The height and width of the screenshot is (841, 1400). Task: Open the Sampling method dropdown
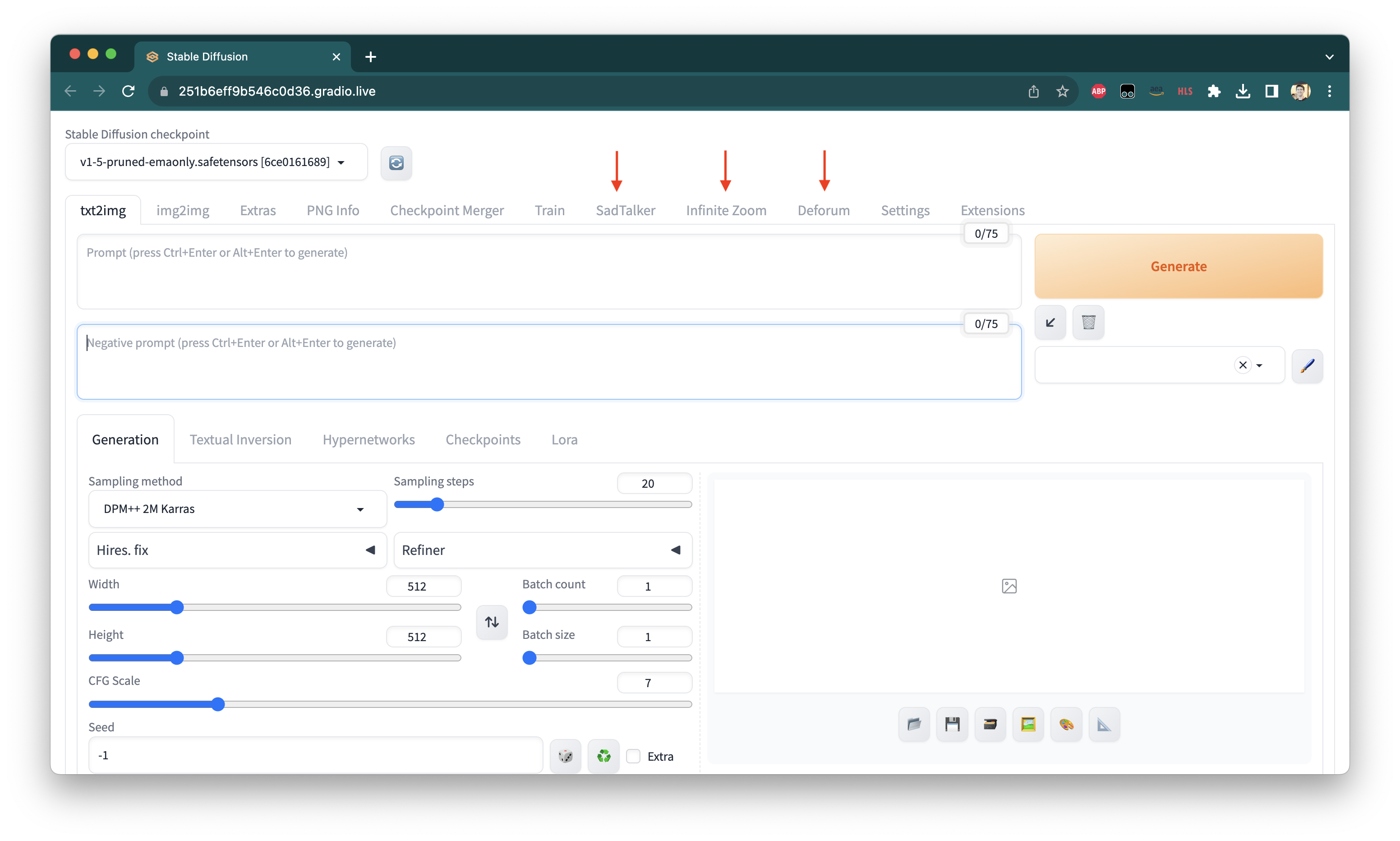click(237, 508)
